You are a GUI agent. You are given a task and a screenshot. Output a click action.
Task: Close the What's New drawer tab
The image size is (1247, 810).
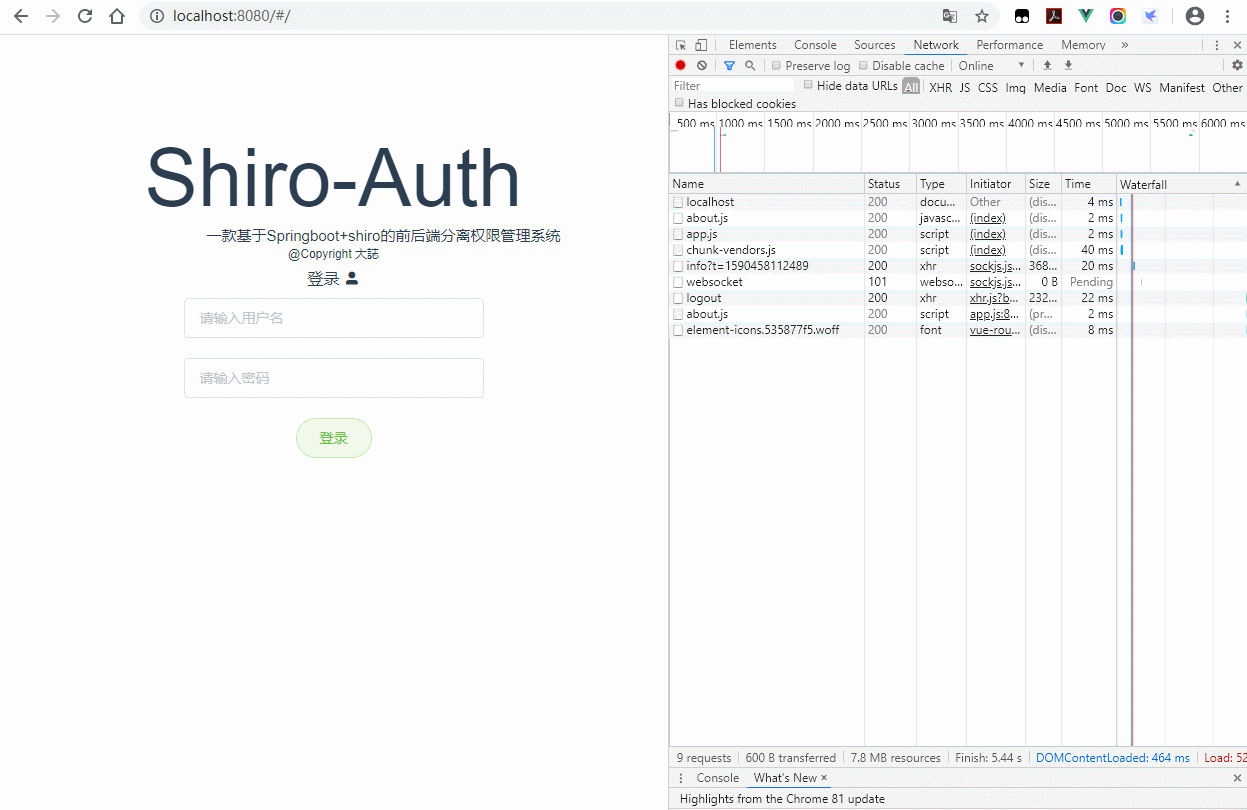tap(824, 778)
